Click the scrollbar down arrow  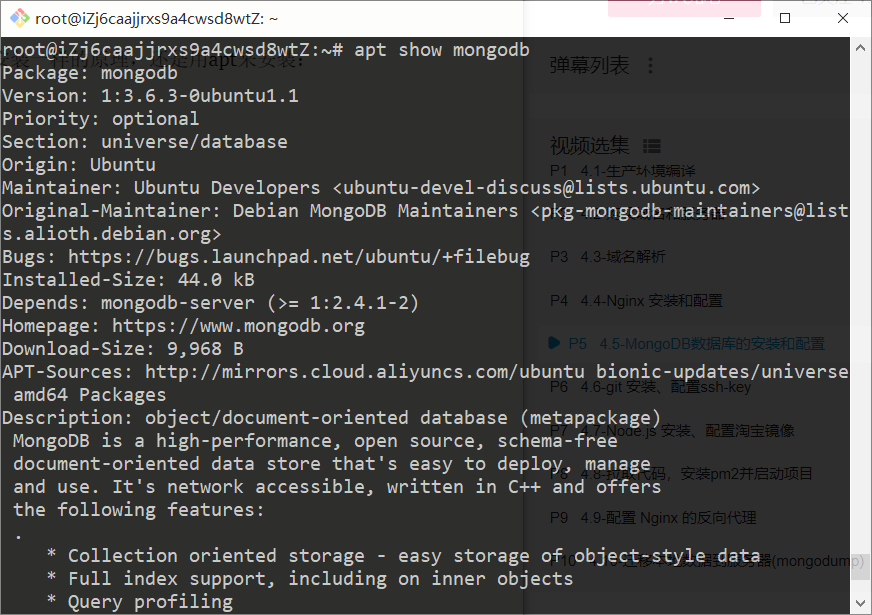tap(860, 603)
